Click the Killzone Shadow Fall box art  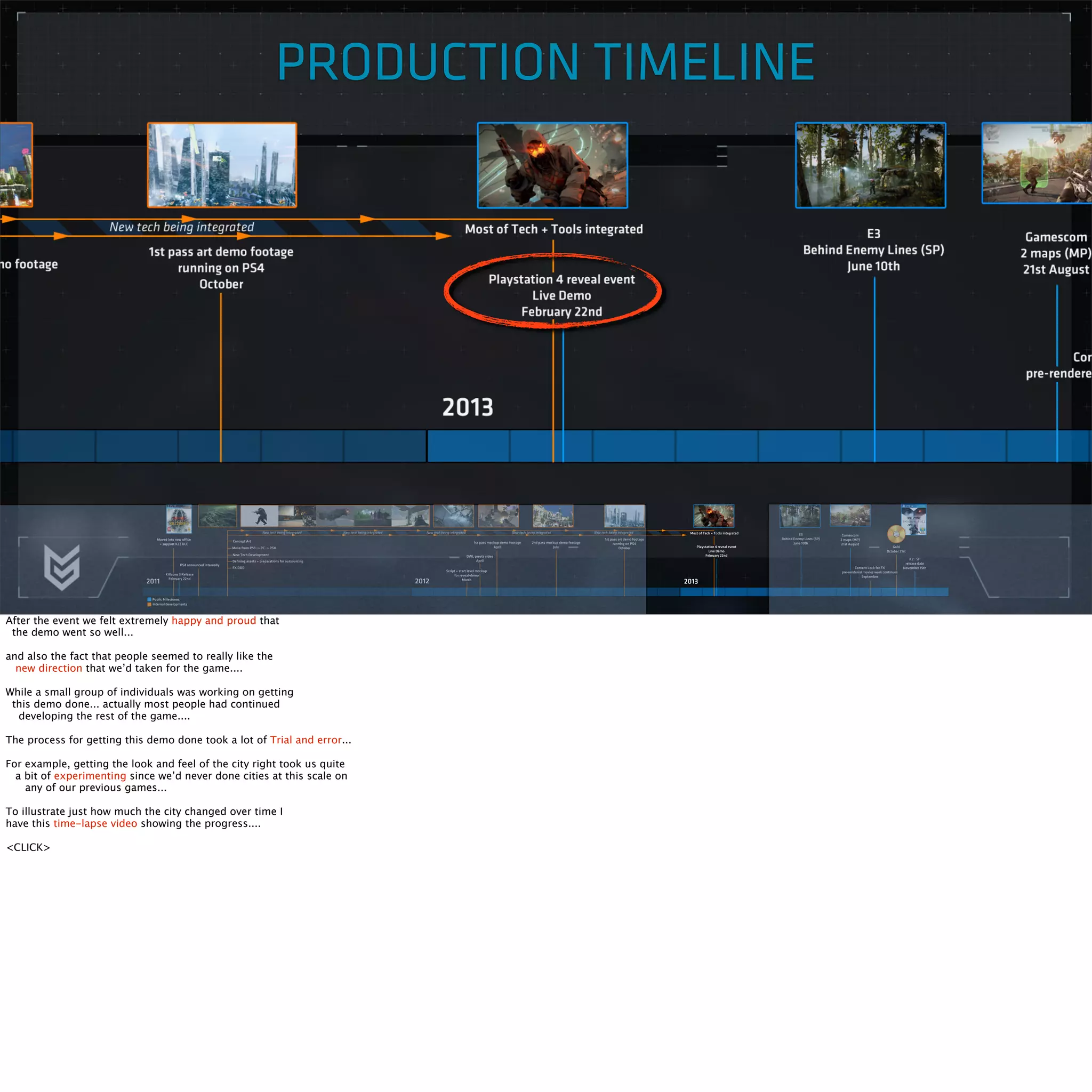(913, 519)
